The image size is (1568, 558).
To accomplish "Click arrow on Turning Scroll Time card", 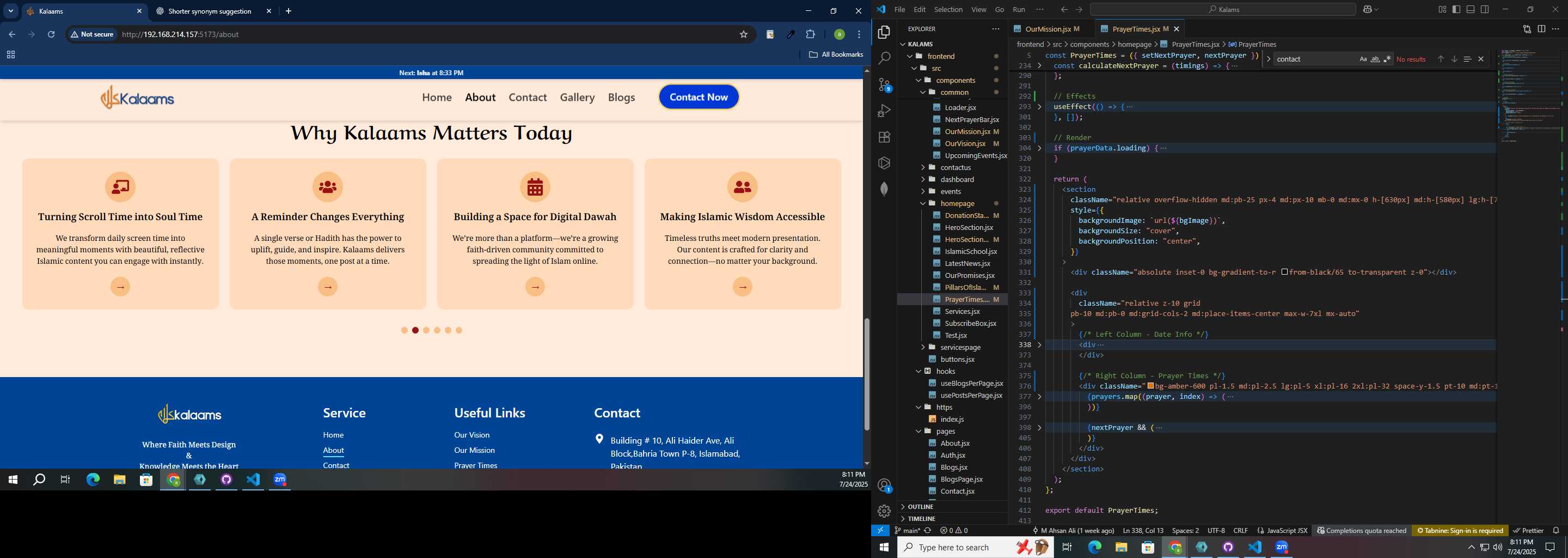I will point(120,287).
